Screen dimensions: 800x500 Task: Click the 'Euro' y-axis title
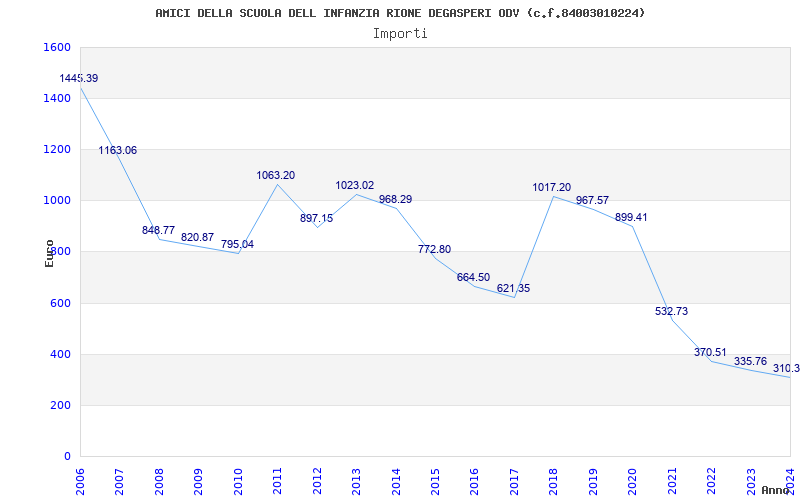pyautogui.click(x=49, y=253)
